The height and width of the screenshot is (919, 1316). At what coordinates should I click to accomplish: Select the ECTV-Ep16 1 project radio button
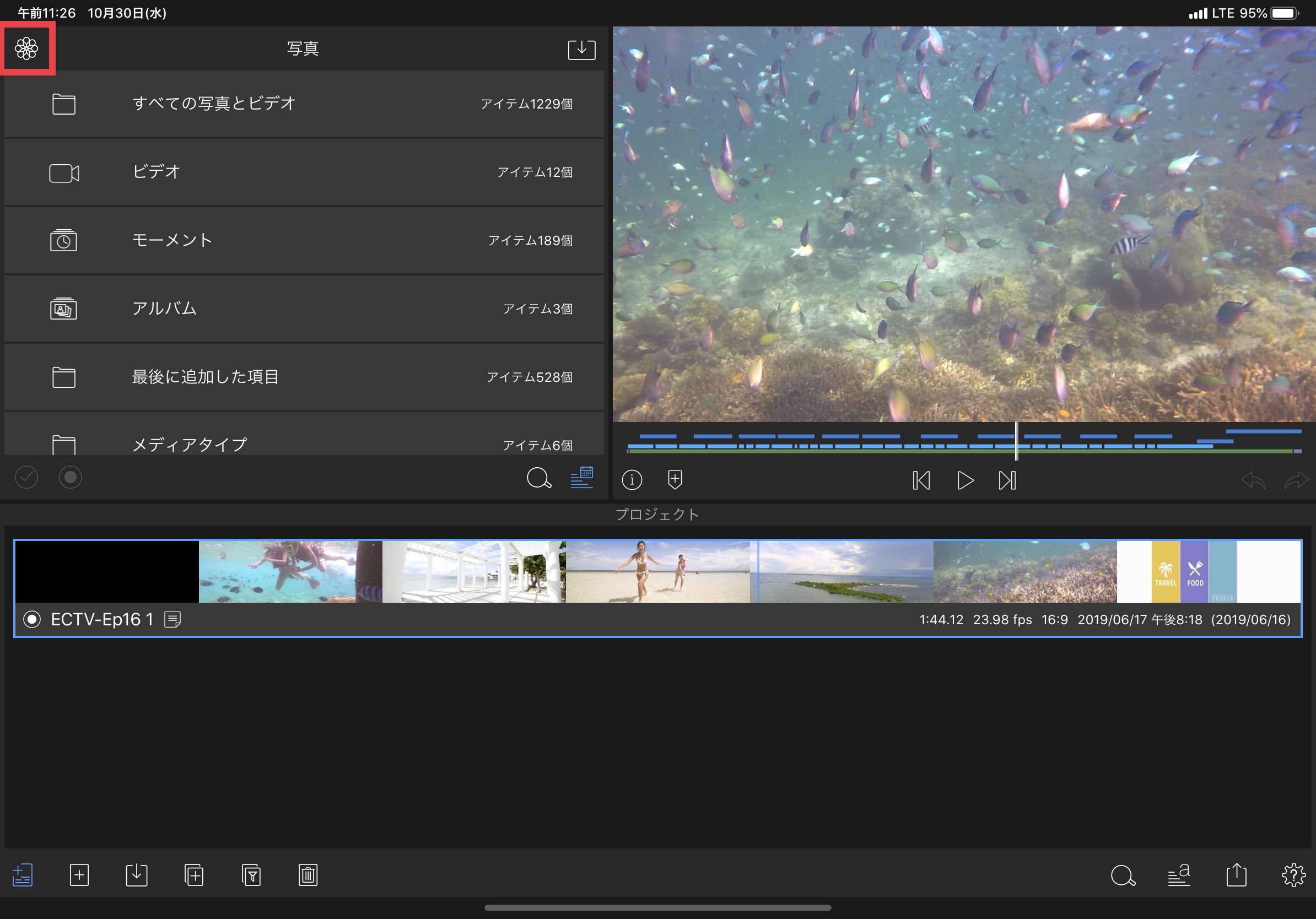tap(32, 619)
